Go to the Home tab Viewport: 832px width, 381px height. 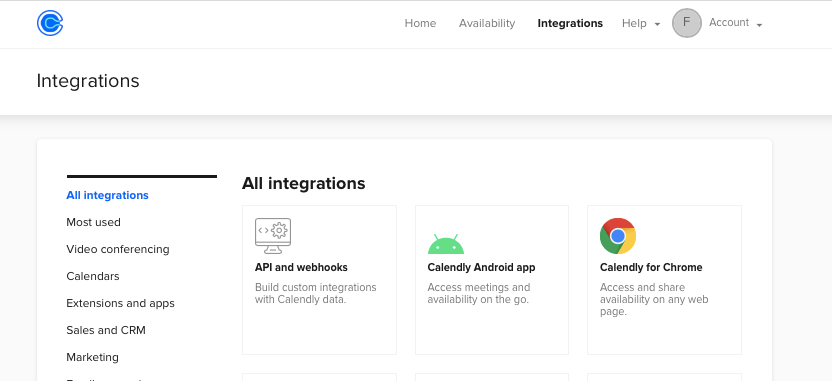pyautogui.click(x=420, y=23)
